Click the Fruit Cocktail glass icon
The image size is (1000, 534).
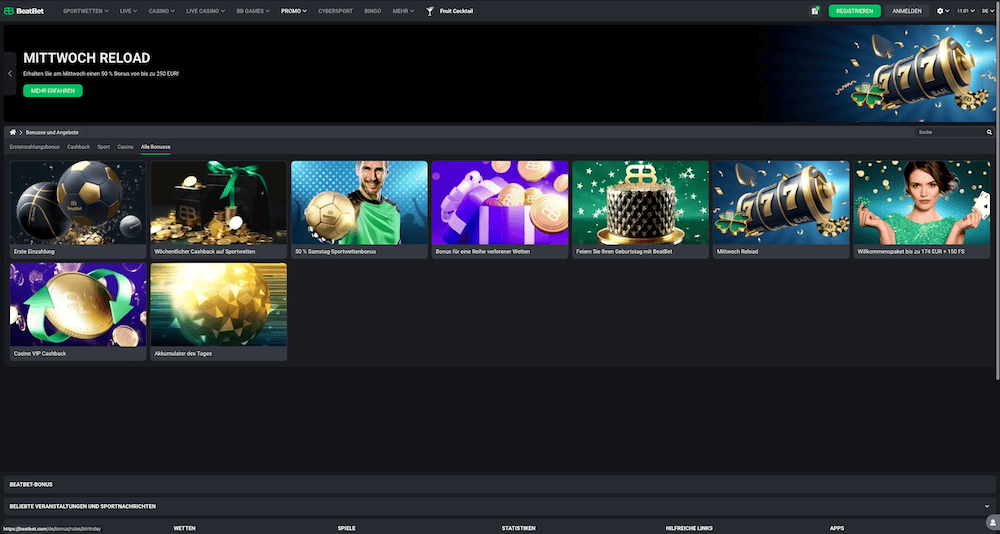pos(430,11)
